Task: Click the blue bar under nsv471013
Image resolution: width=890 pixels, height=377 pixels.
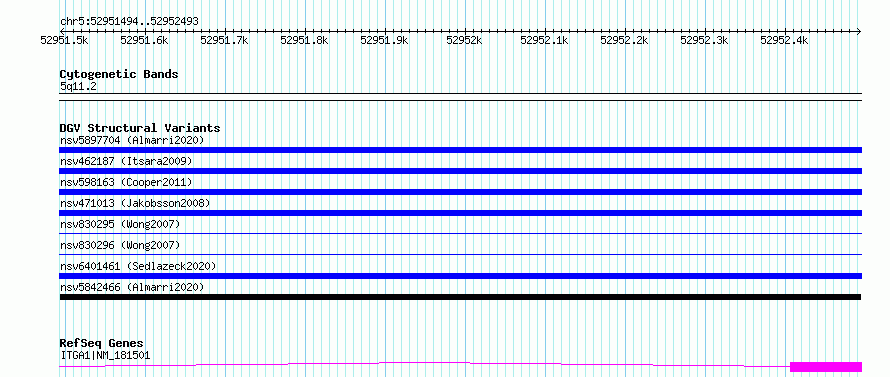Action: tap(460, 213)
